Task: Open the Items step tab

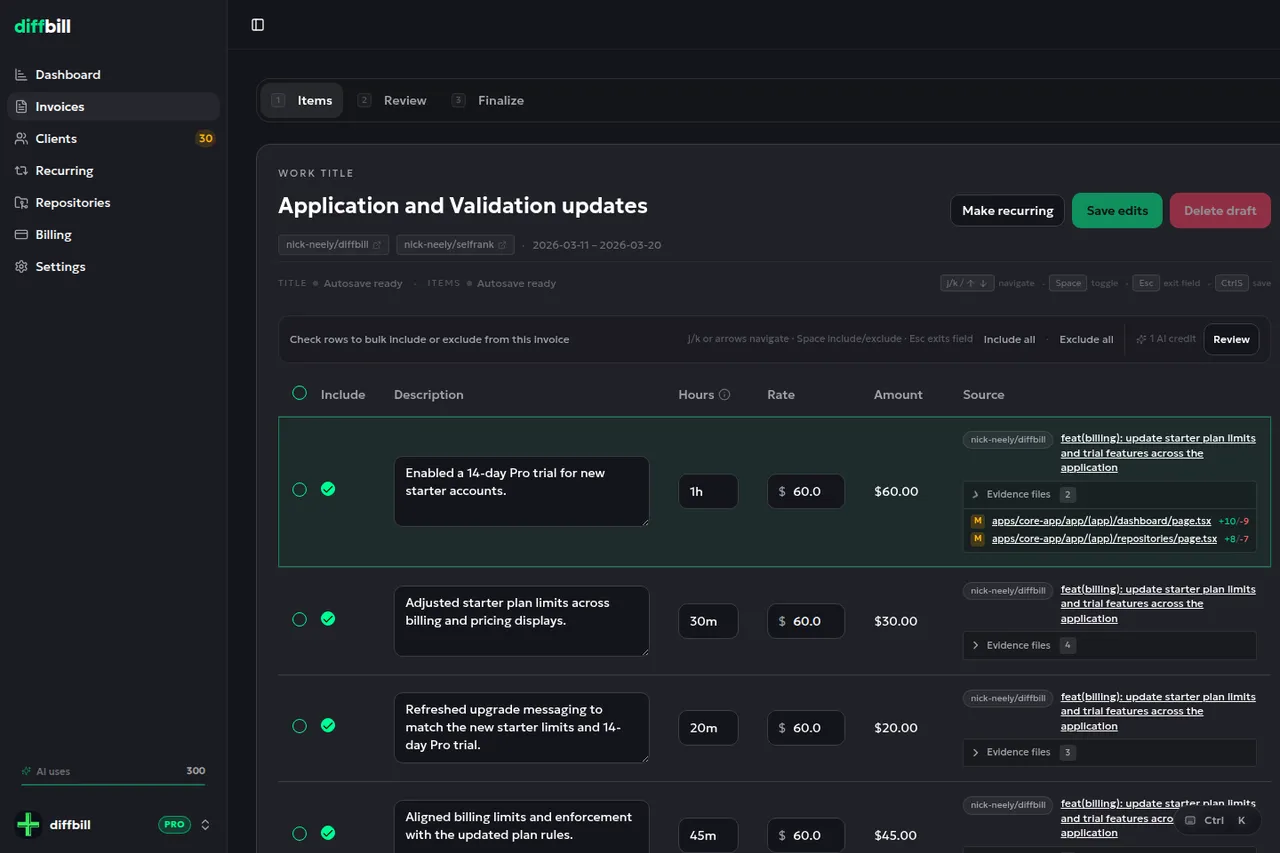Action: point(302,101)
